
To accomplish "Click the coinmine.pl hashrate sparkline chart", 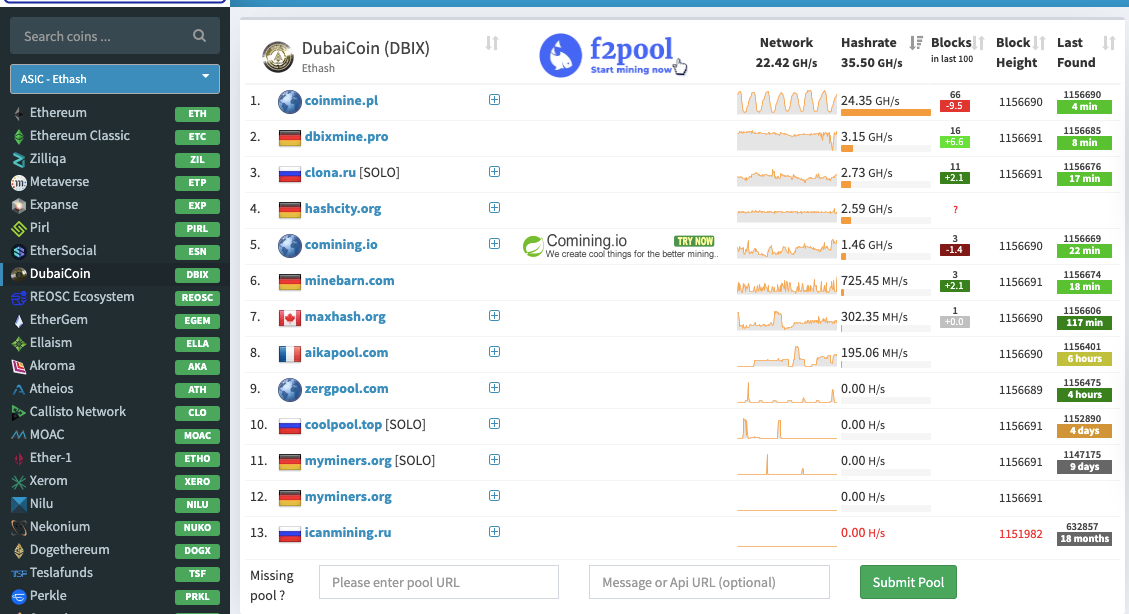I will (787, 101).
